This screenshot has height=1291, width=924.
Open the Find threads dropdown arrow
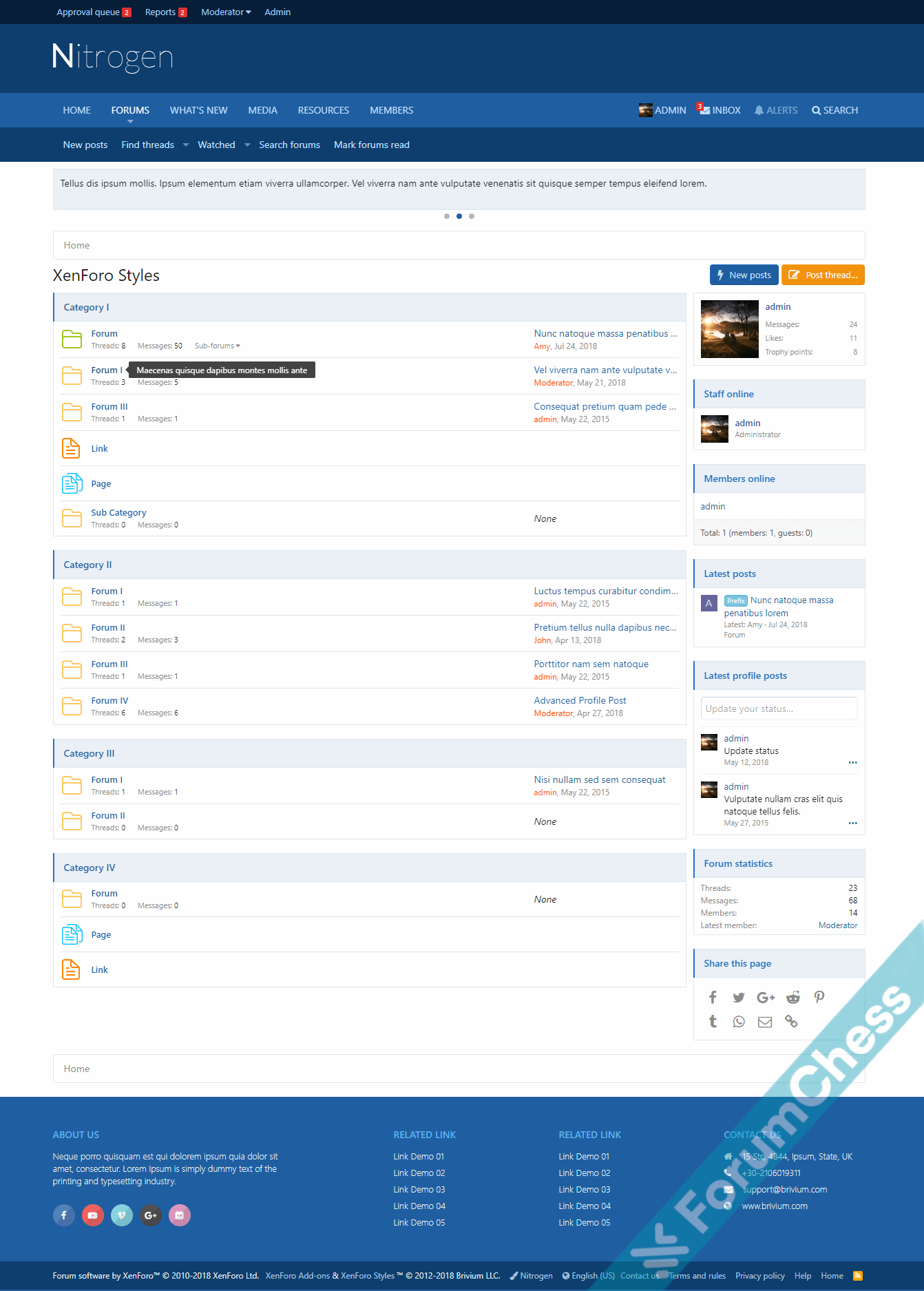(186, 145)
